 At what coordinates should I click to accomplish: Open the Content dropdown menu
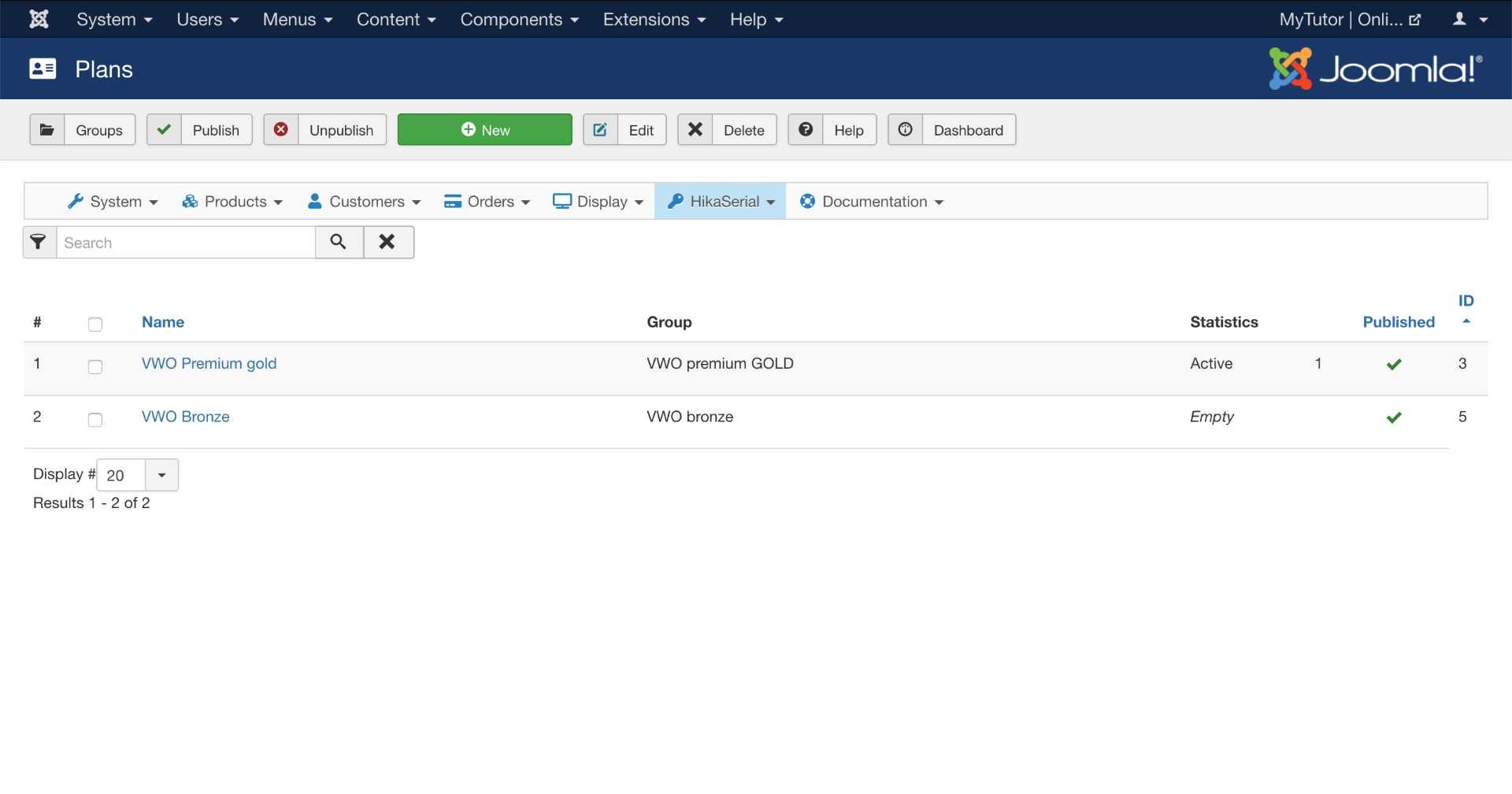[396, 19]
